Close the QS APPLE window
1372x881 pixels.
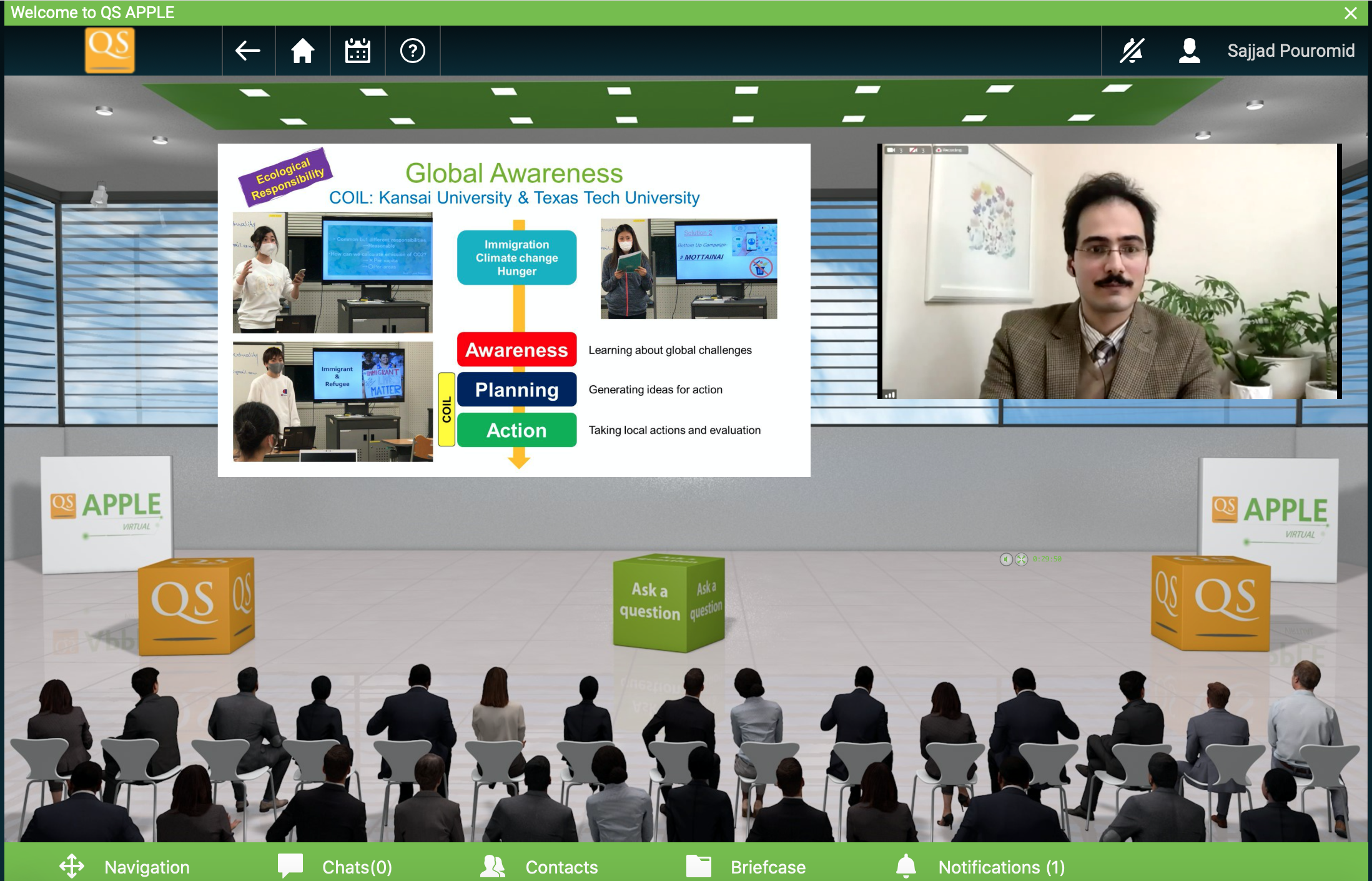point(1351,13)
